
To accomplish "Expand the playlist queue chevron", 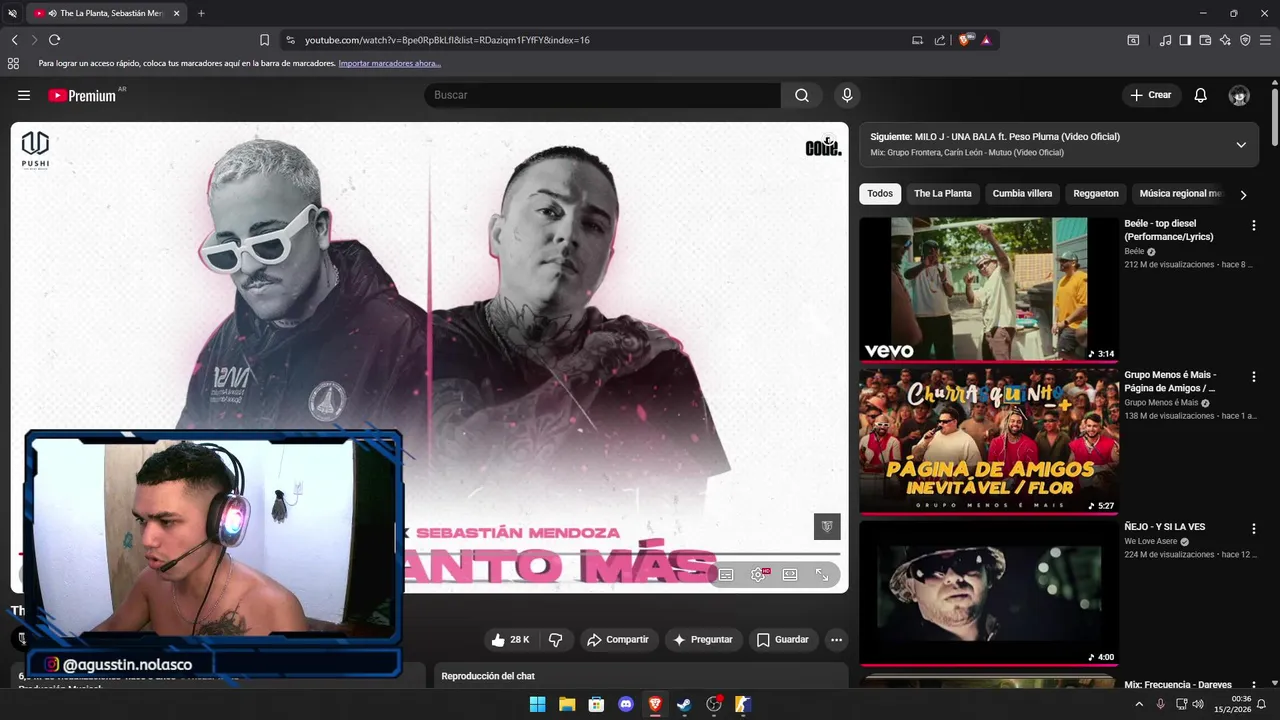I will pos(1241,145).
